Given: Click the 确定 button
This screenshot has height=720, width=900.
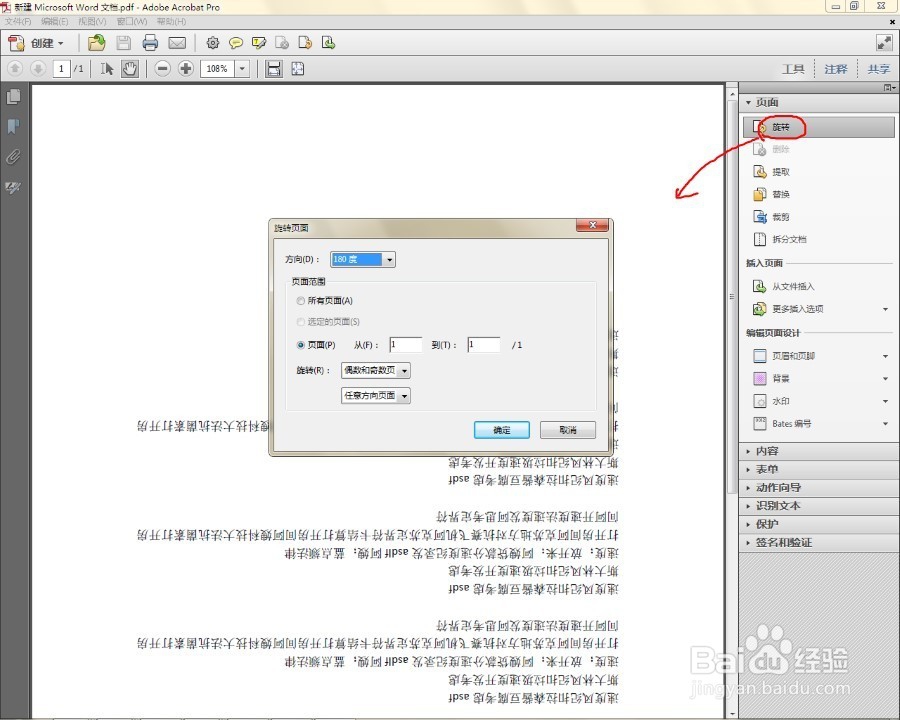Looking at the screenshot, I should pyautogui.click(x=502, y=430).
